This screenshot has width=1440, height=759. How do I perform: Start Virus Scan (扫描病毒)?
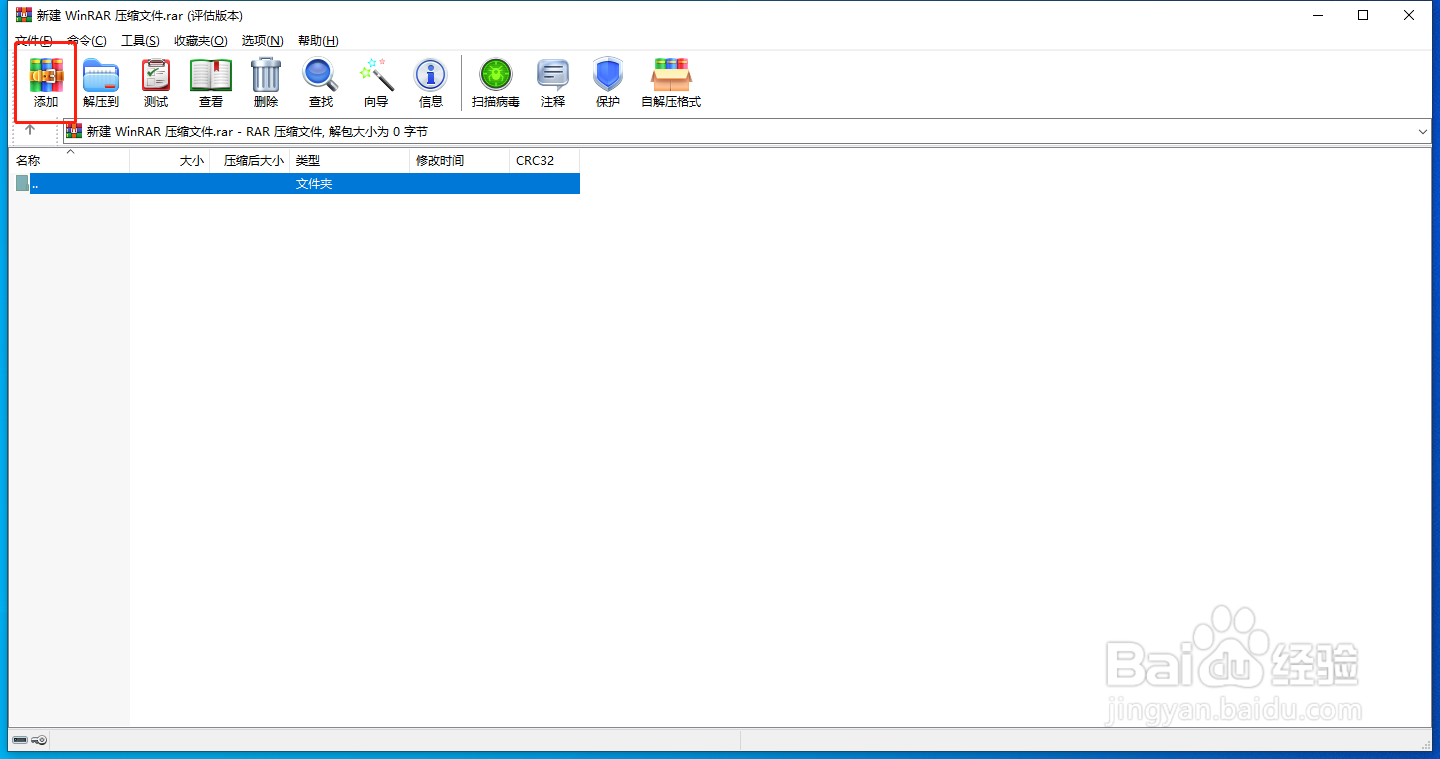[496, 82]
